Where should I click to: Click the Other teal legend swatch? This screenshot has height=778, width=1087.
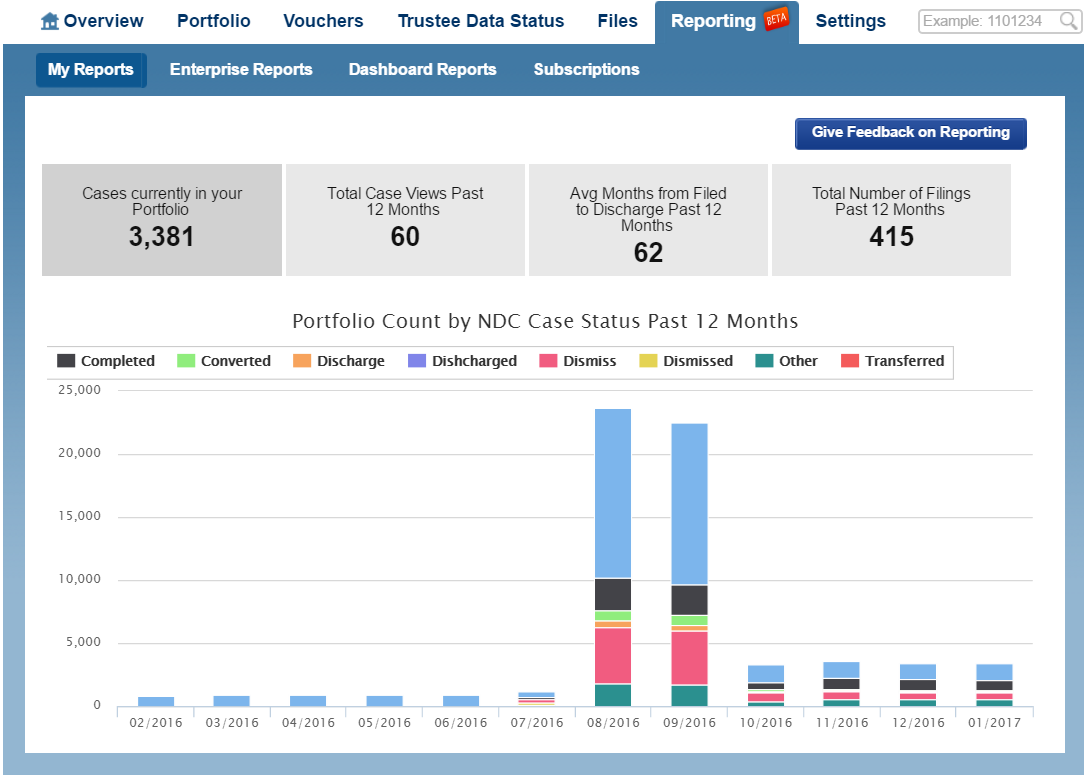click(x=764, y=361)
